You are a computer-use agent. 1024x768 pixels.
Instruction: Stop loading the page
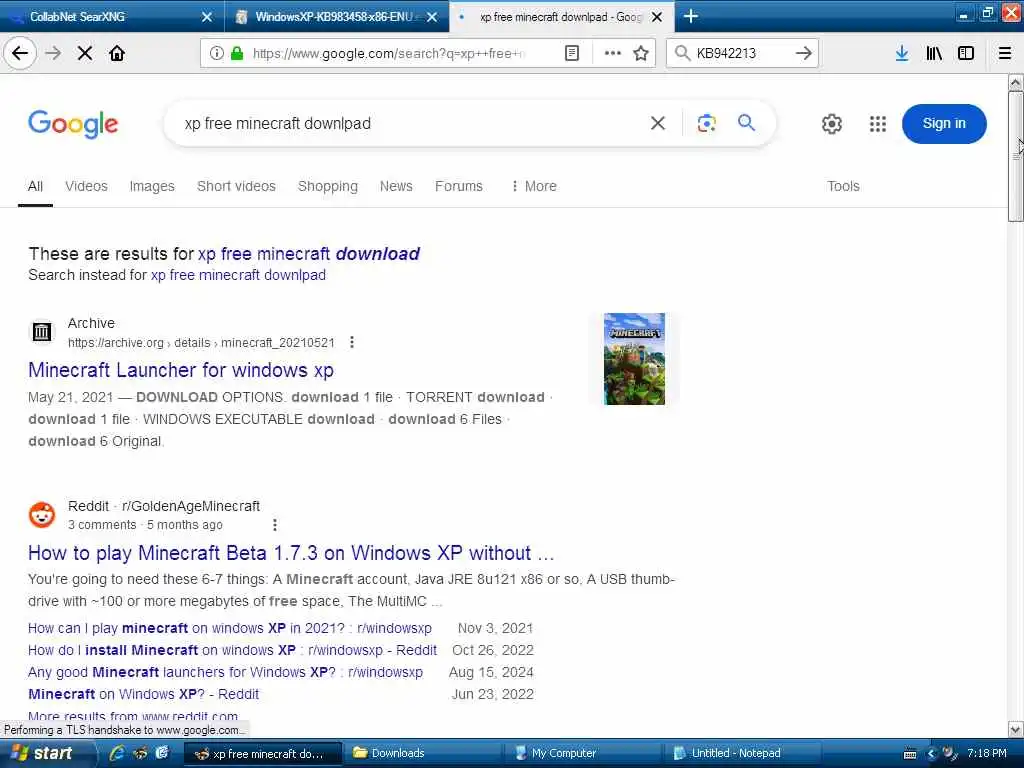[x=85, y=53]
